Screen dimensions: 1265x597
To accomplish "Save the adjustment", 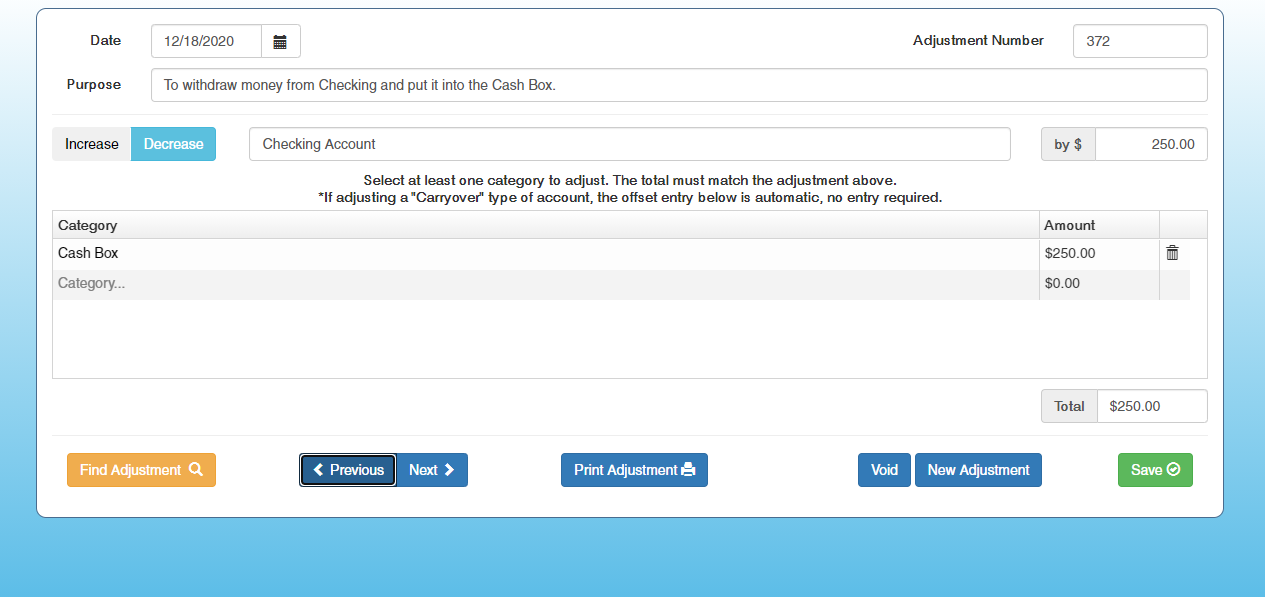I will tap(1155, 470).
